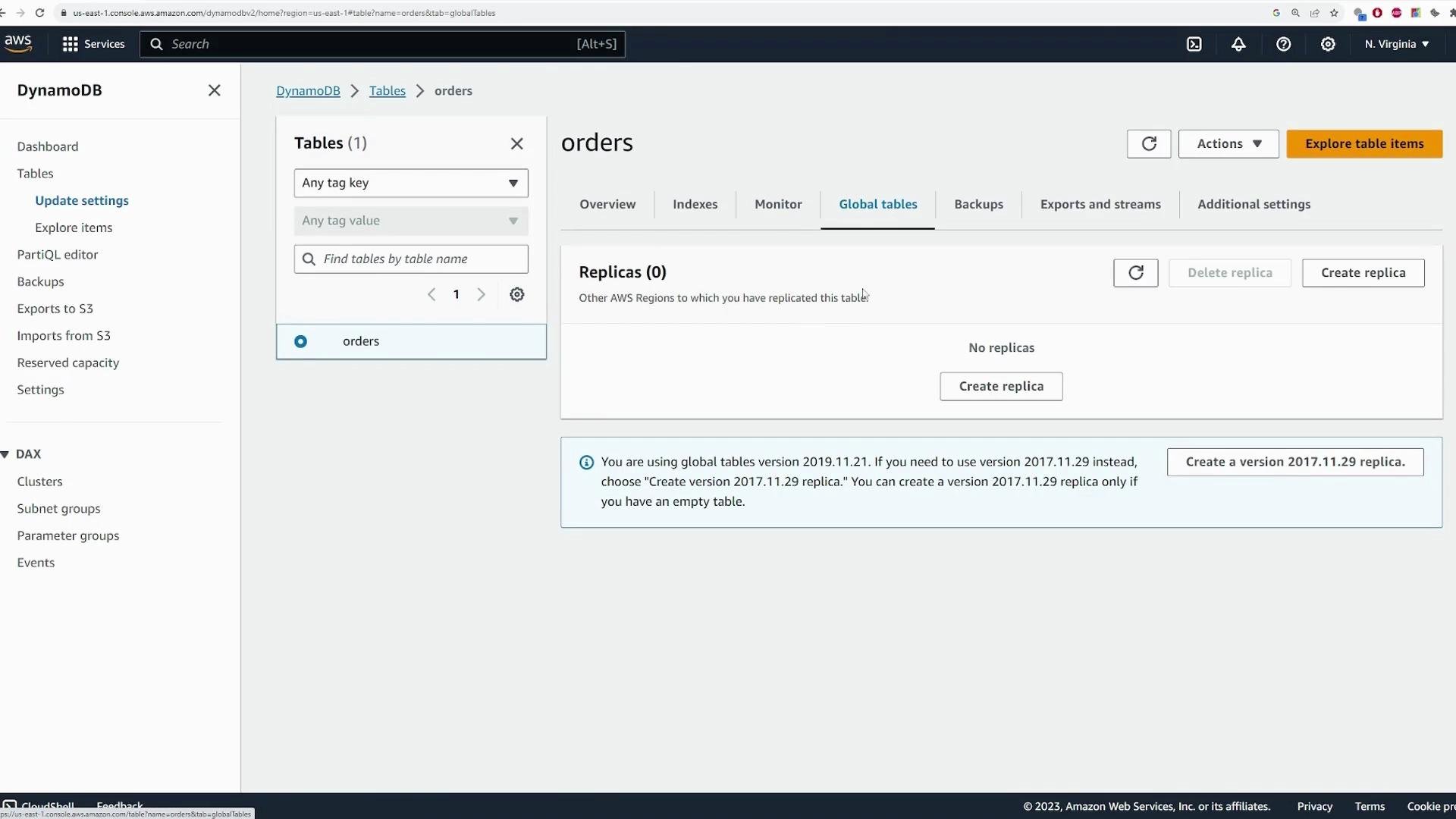Open Subnet groups in sidebar
Image resolution: width=1456 pixels, height=819 pixels.
pyautogui.click(x=58, y=509)
